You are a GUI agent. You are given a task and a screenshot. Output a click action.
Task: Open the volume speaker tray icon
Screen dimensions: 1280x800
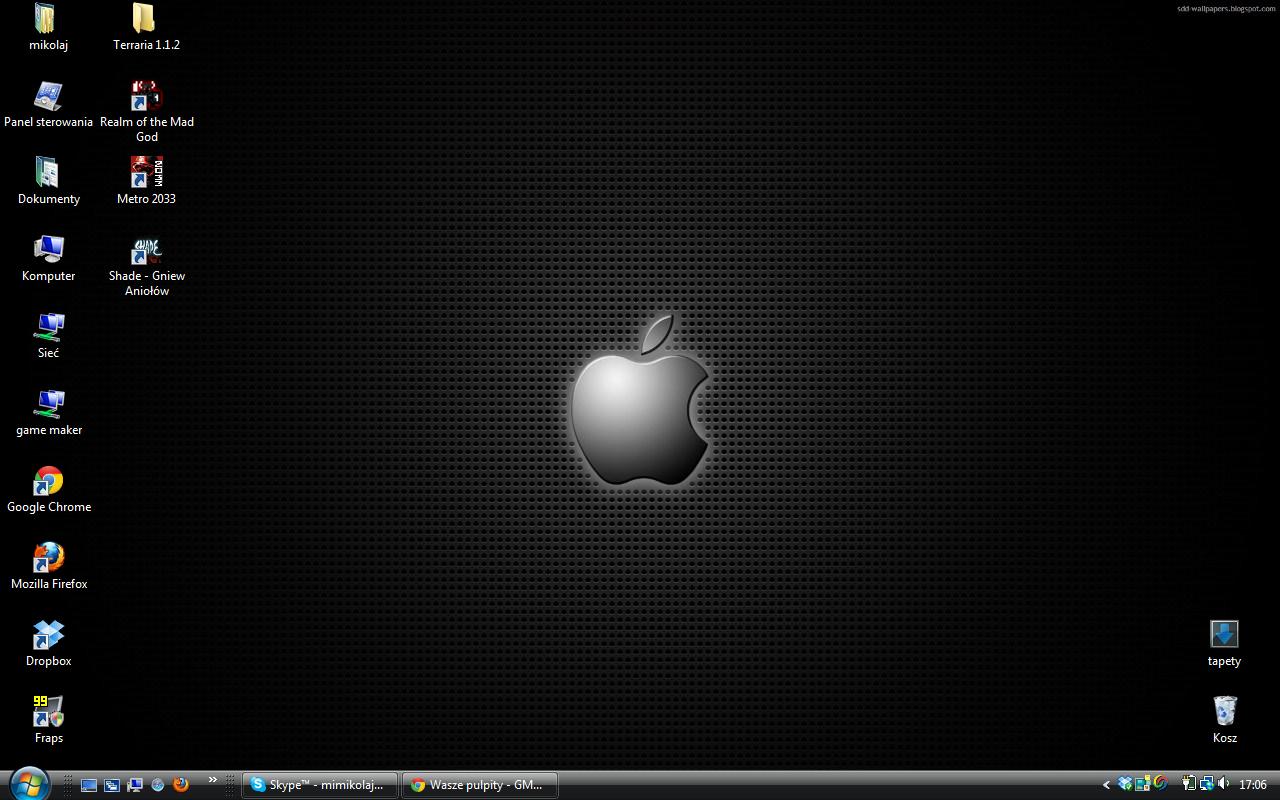tap(1224, 785)
